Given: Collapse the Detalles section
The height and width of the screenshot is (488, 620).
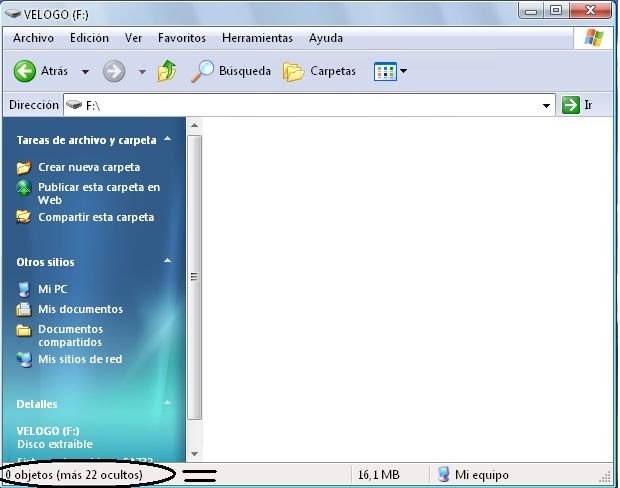Looking at the screenshot, I should (x=168, y=403).
